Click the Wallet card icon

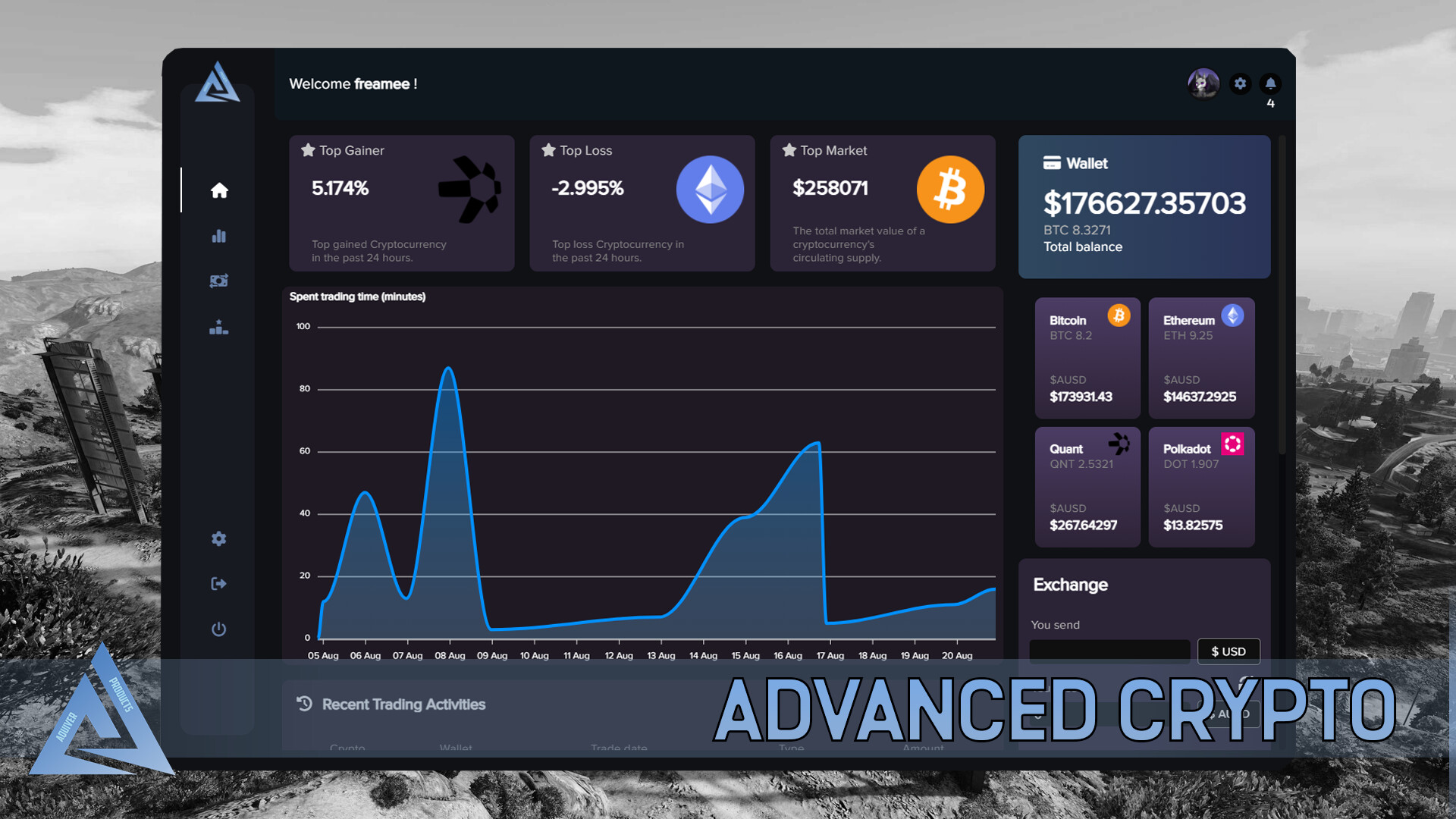[1052, 163]
